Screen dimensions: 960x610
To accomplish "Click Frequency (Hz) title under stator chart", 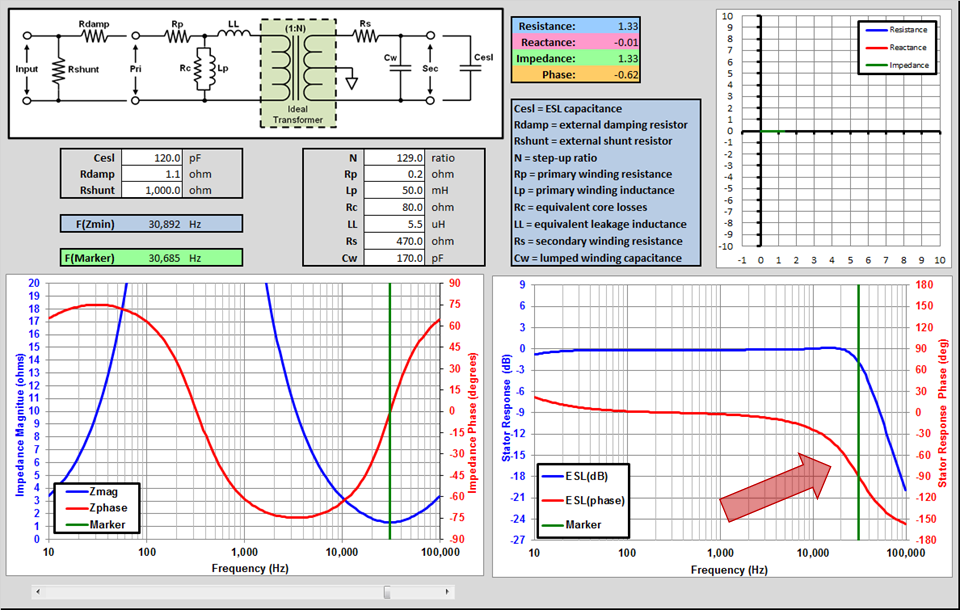I will (x=729, y=570).
